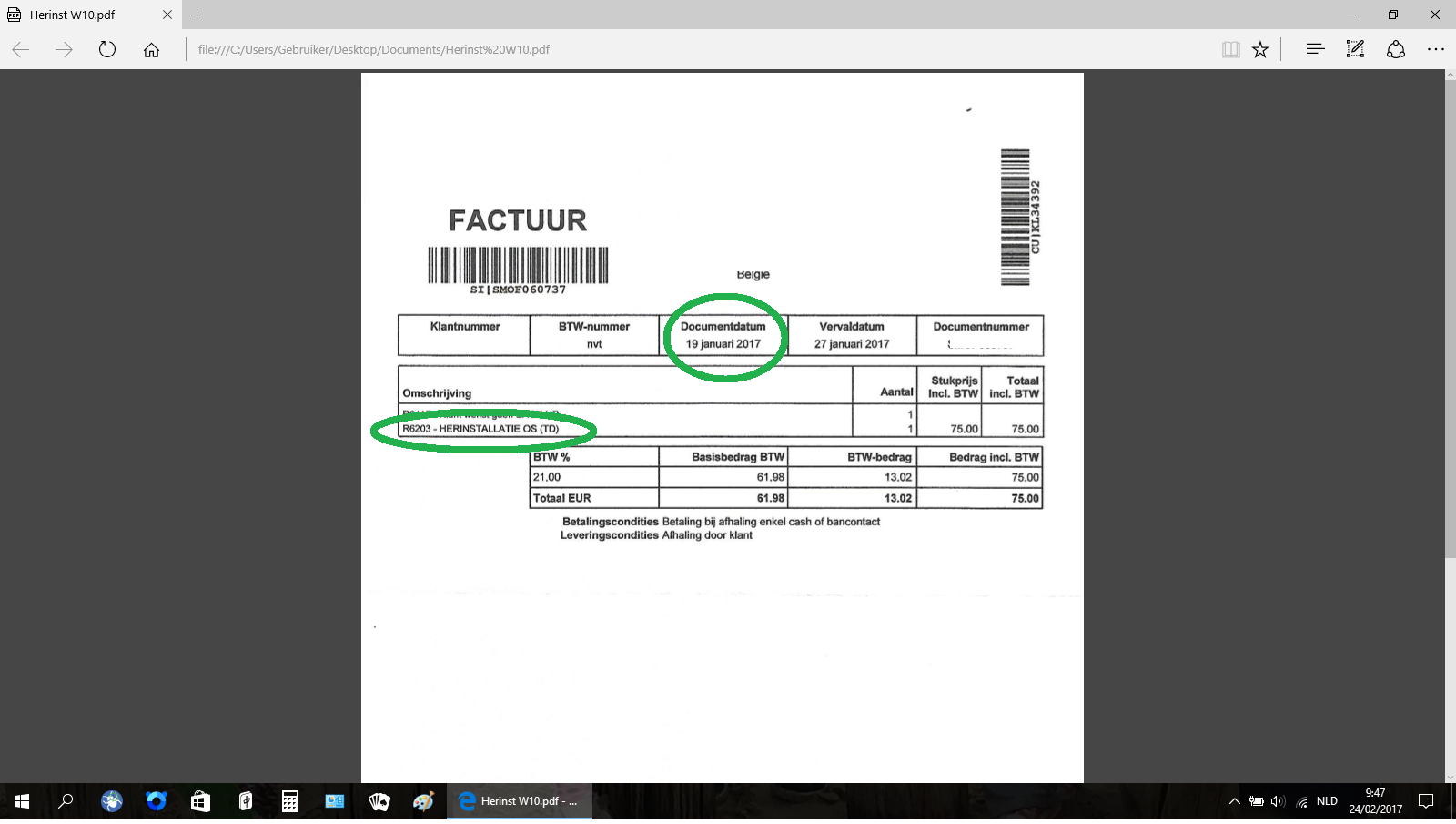Image resolution: width=1456 pixels, height=824 pixels.
Task: Open the Edge More actions menu
Action: pyautogui.click(x=1436, y=50)
